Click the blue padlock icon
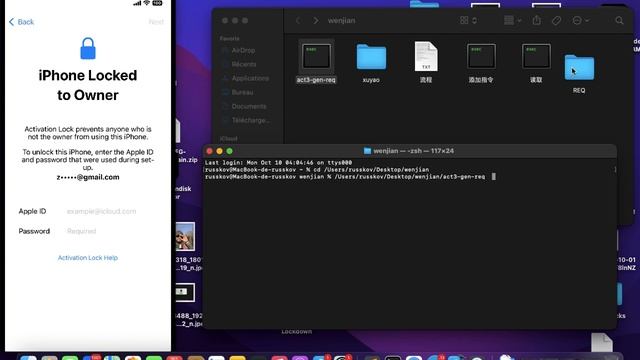 click(88, 49)
